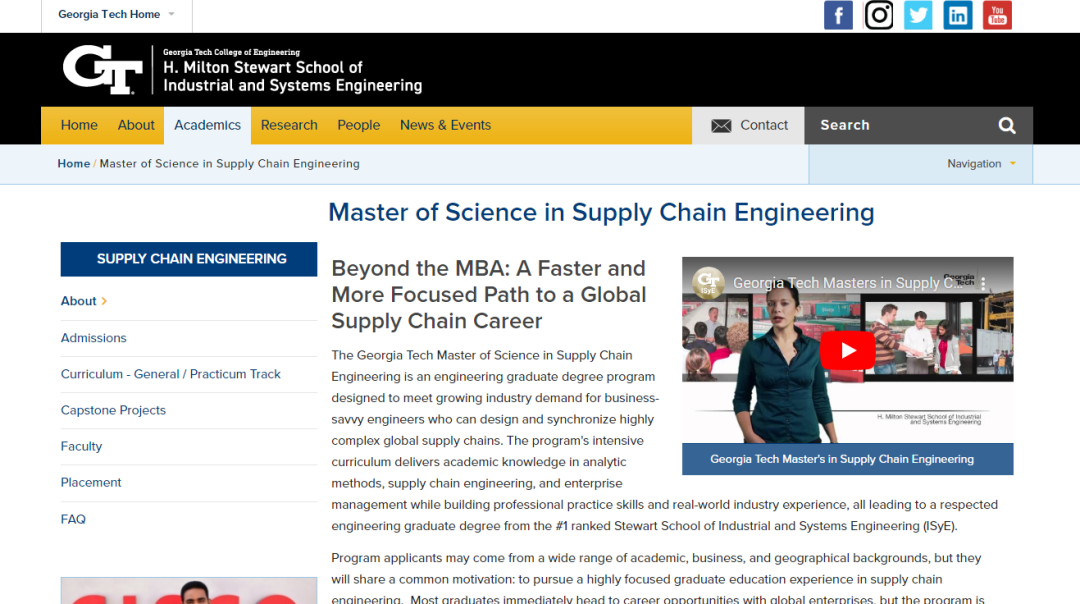Play the Georgia Tech Masters video
The image size is (1080, 604).
point(847,351)
